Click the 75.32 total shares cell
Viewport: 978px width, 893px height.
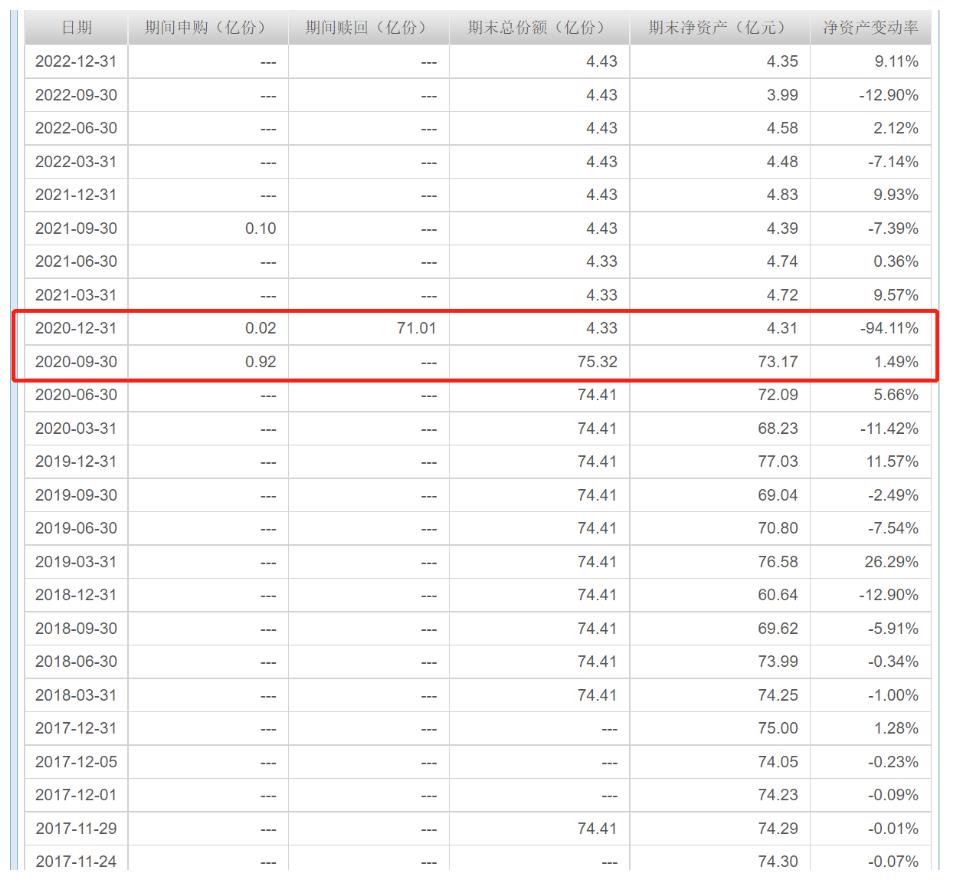597,362
